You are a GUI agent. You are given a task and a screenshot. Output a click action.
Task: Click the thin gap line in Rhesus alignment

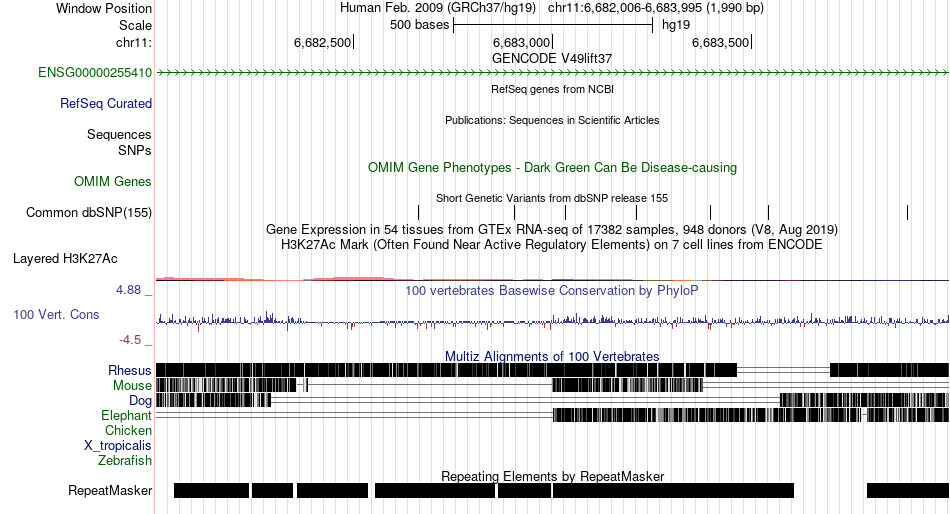tap(783, 370)
